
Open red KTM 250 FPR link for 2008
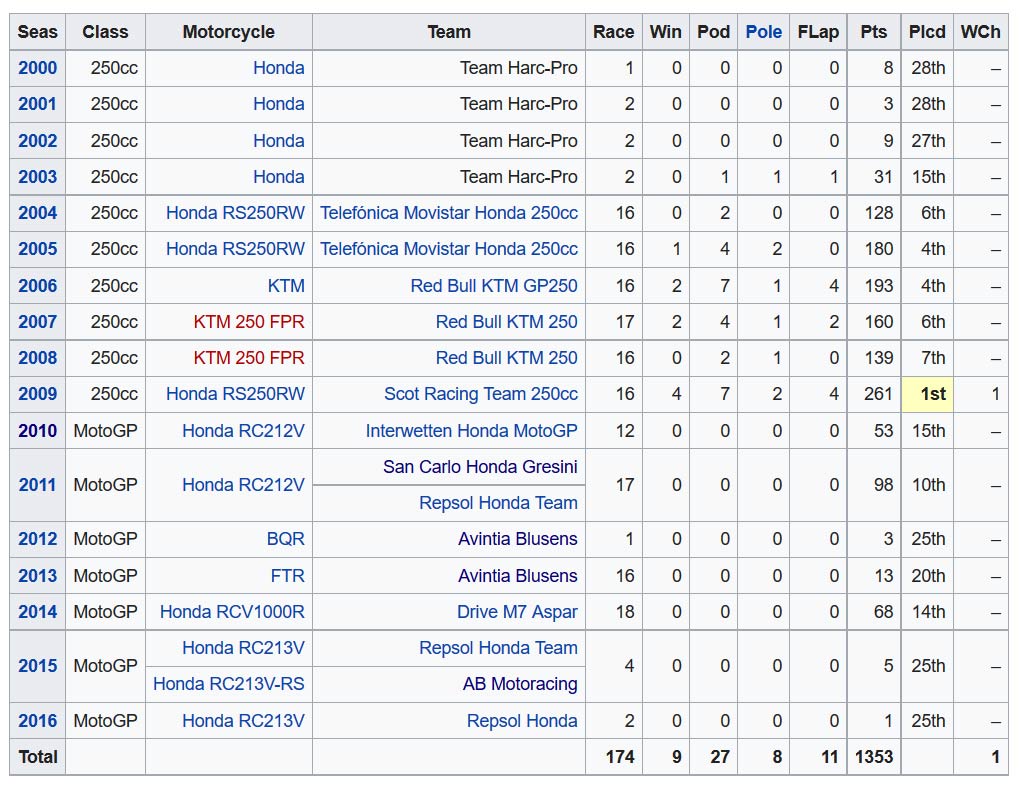coord(249,358)
